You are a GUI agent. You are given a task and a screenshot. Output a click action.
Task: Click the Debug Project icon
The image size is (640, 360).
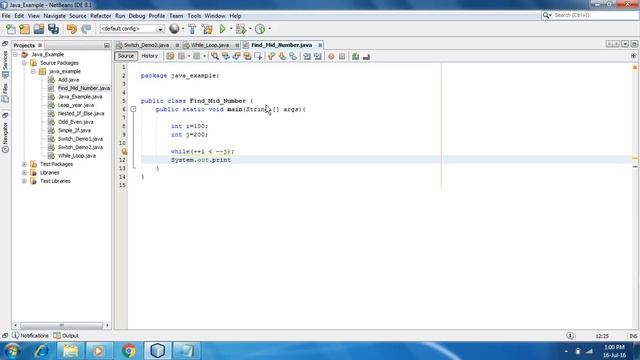[x=241, y=29]
